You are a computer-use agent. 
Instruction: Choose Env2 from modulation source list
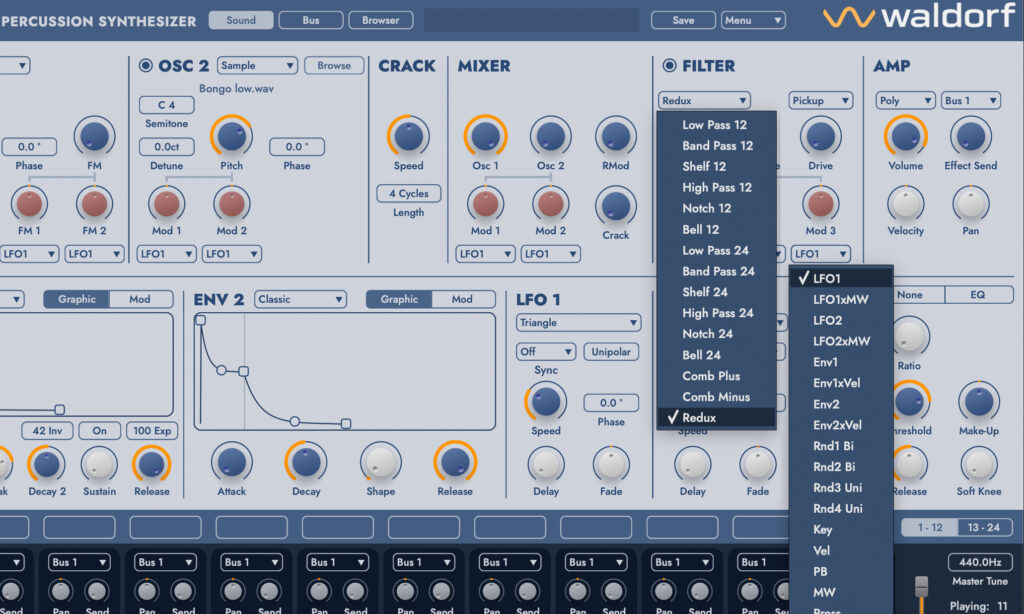[x=826, y=404]
